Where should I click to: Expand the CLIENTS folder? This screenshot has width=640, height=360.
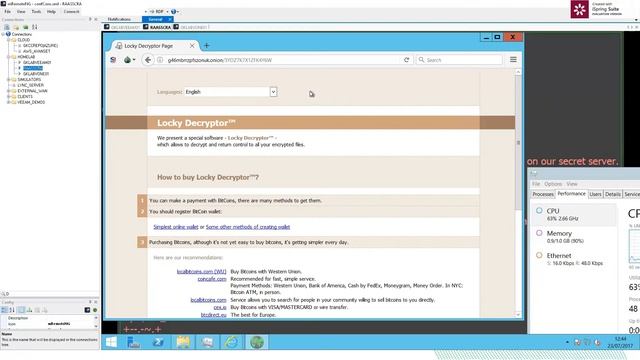pos(9,97)
